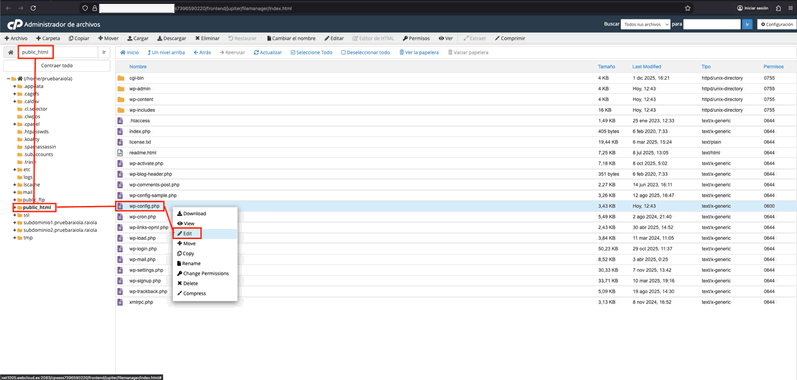
Task: Click the wp-content folder icon
Action: [x=120, y=99]
